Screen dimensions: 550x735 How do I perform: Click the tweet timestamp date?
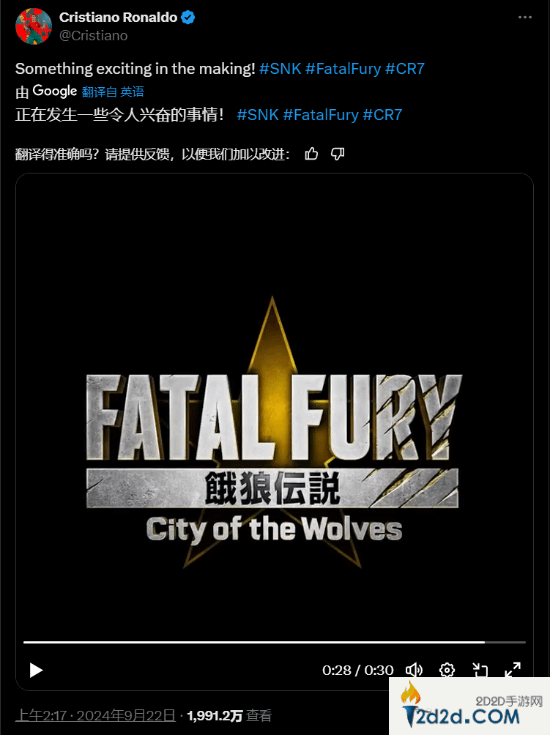click(x=96, y=716)
